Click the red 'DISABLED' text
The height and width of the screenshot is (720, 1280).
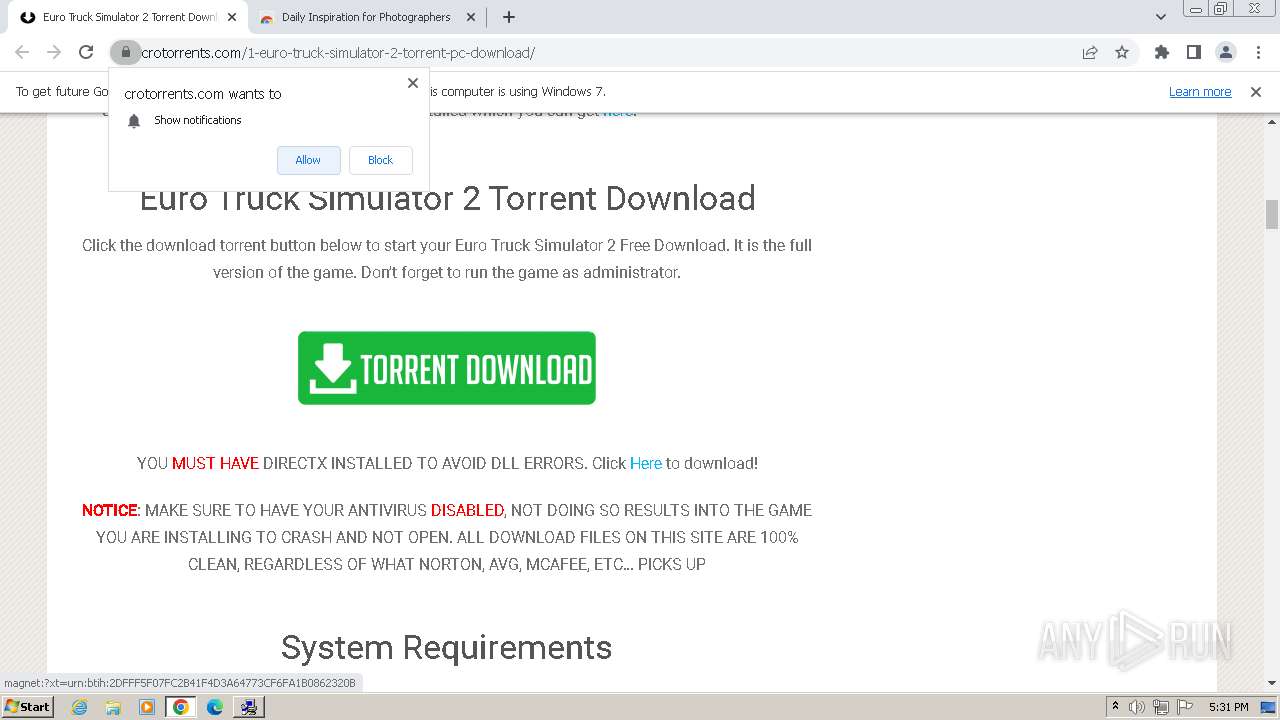tap(467, 510)
